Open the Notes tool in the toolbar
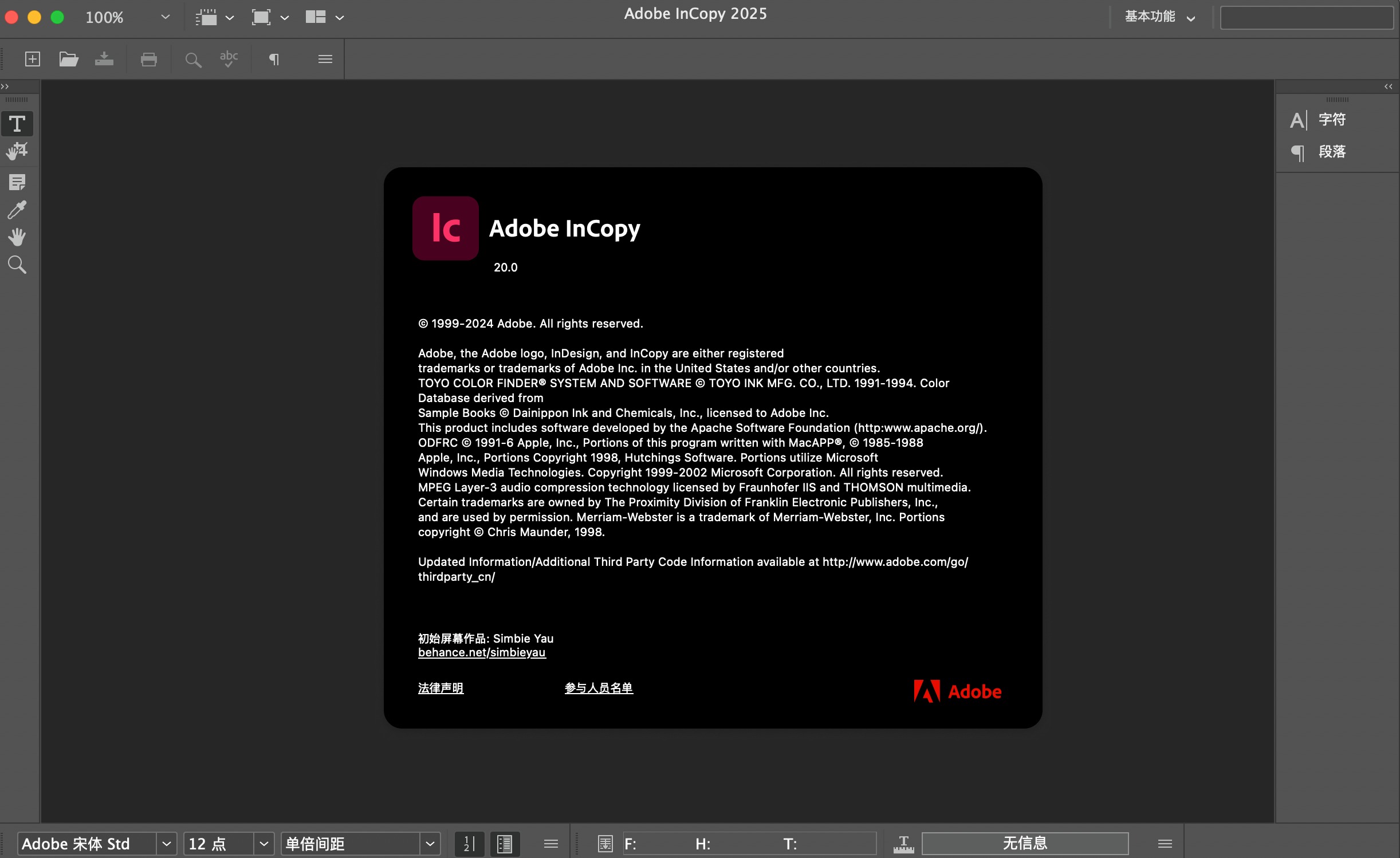Screen dimensions: 1400x858 [18, 182]
